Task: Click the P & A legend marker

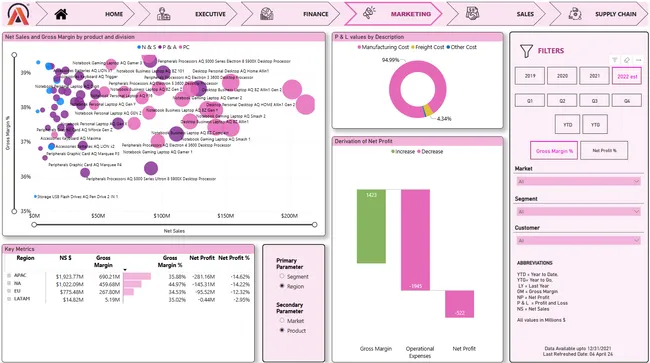Action: pyautogui.click(x=160, y=47)
